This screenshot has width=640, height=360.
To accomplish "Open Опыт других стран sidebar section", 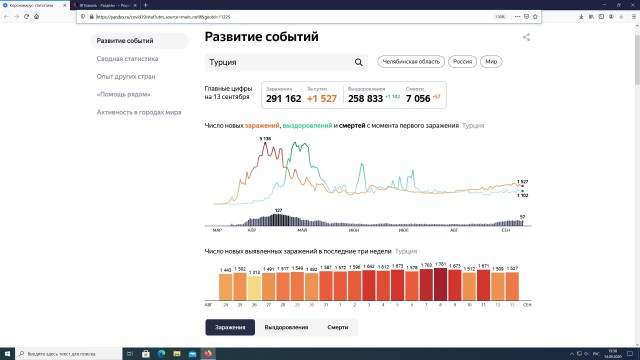I will [x=126, y=77].
